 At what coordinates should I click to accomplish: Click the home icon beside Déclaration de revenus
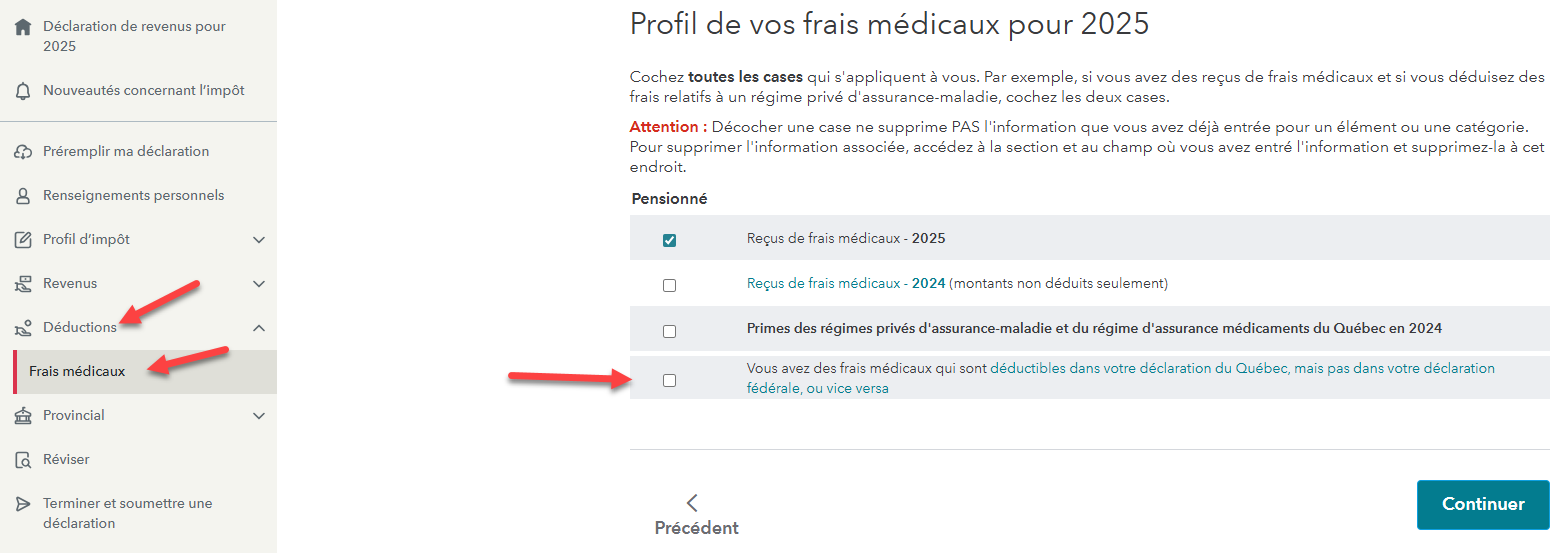point(23,28)
